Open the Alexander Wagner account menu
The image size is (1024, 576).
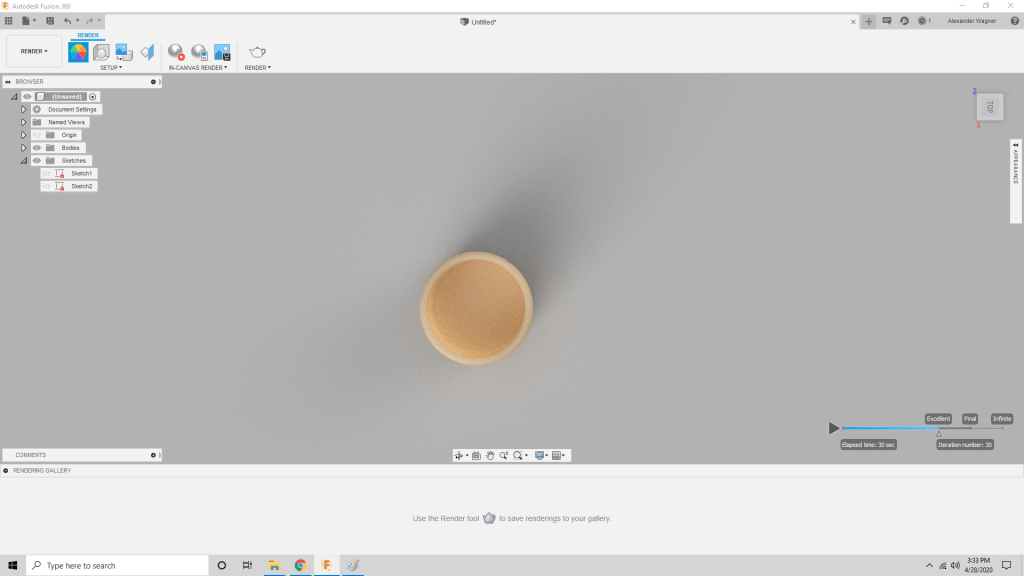point(971,20)
